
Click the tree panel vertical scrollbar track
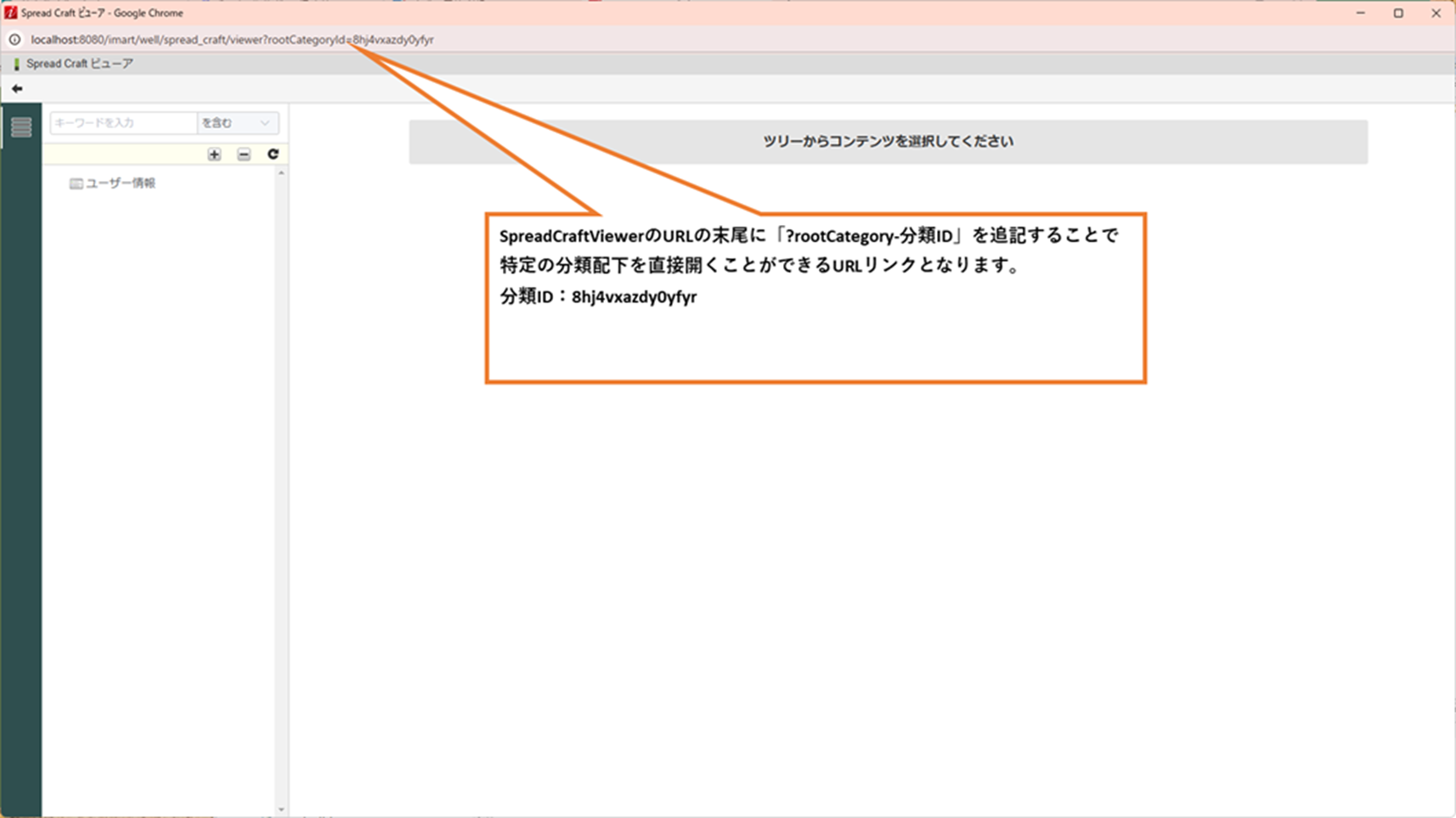(281, 491)
